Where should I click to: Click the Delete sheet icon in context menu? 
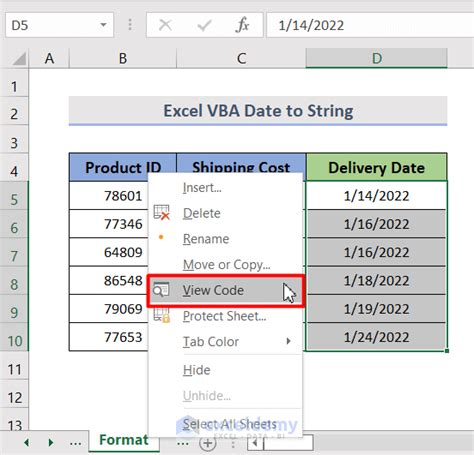coord(161,213)
